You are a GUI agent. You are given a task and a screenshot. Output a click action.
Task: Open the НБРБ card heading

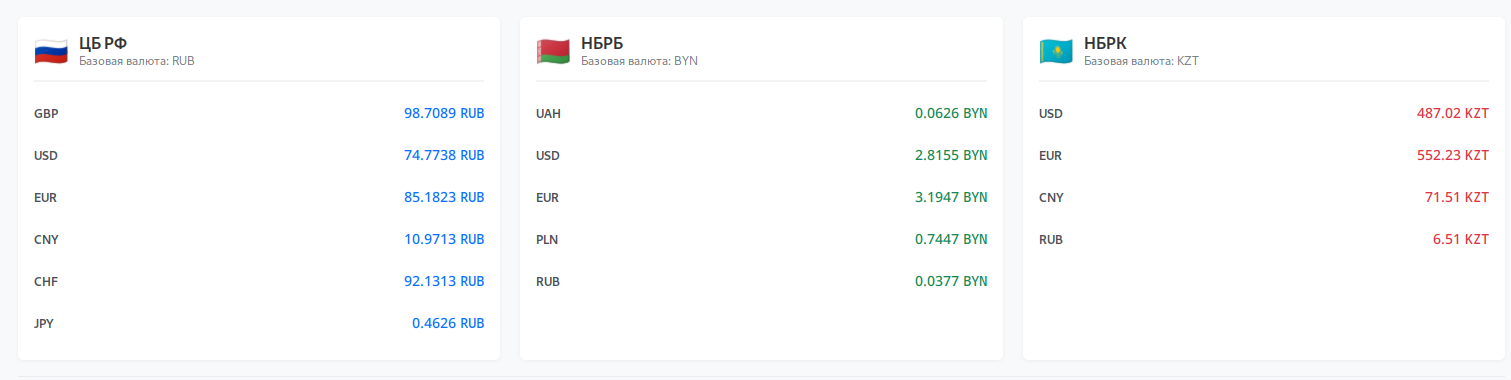coord(602,43)
